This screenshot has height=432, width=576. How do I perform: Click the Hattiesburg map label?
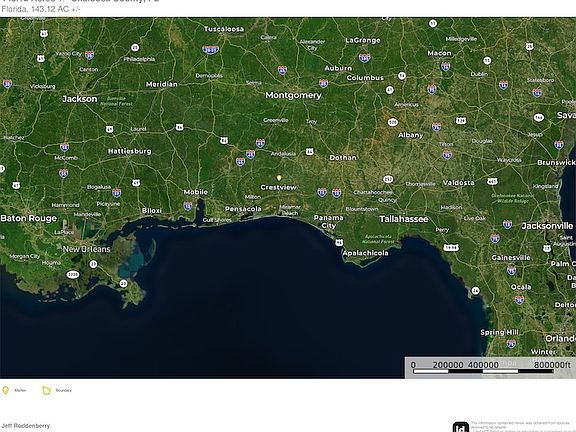(129, 151)
